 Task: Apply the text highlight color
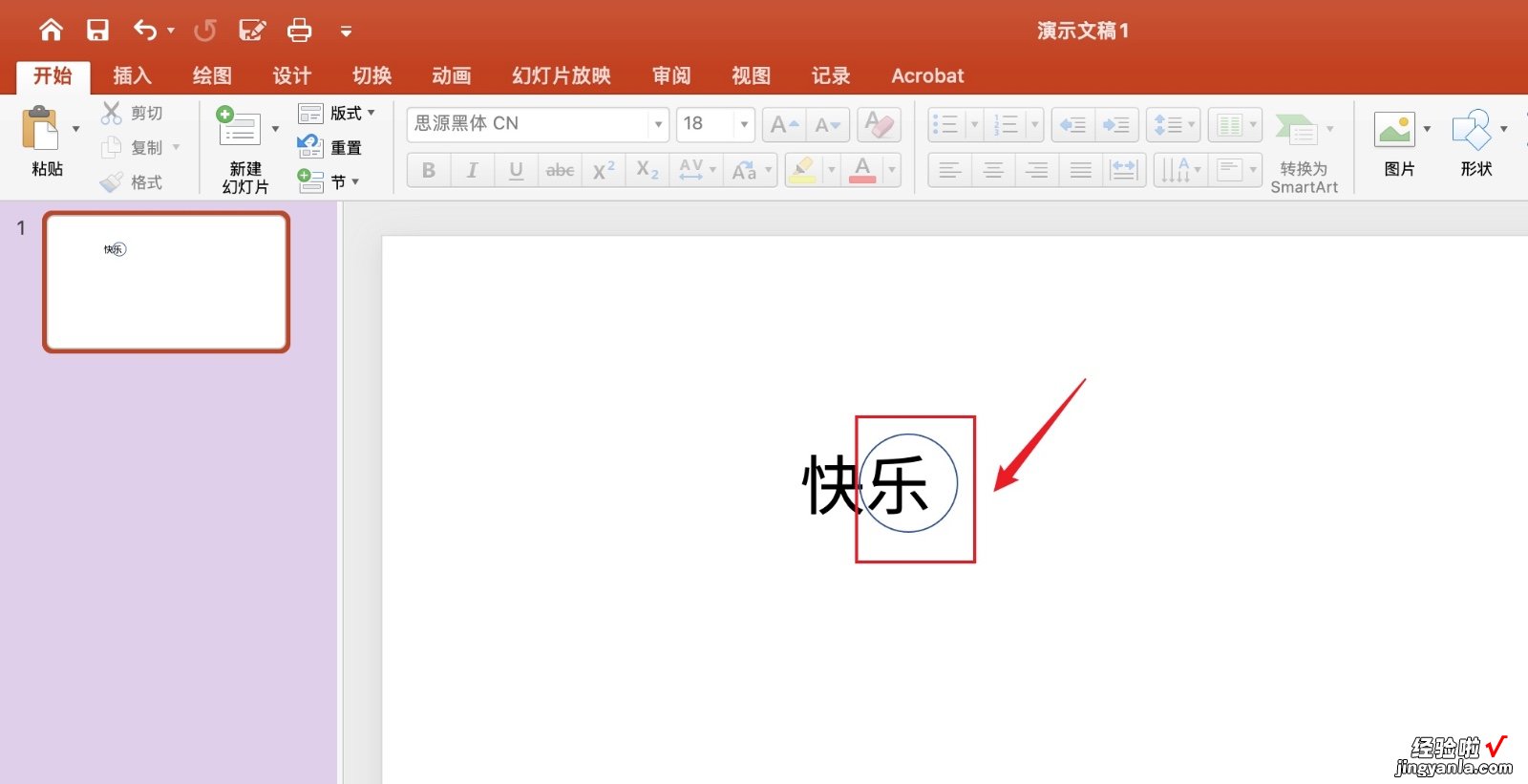(804, 170)
